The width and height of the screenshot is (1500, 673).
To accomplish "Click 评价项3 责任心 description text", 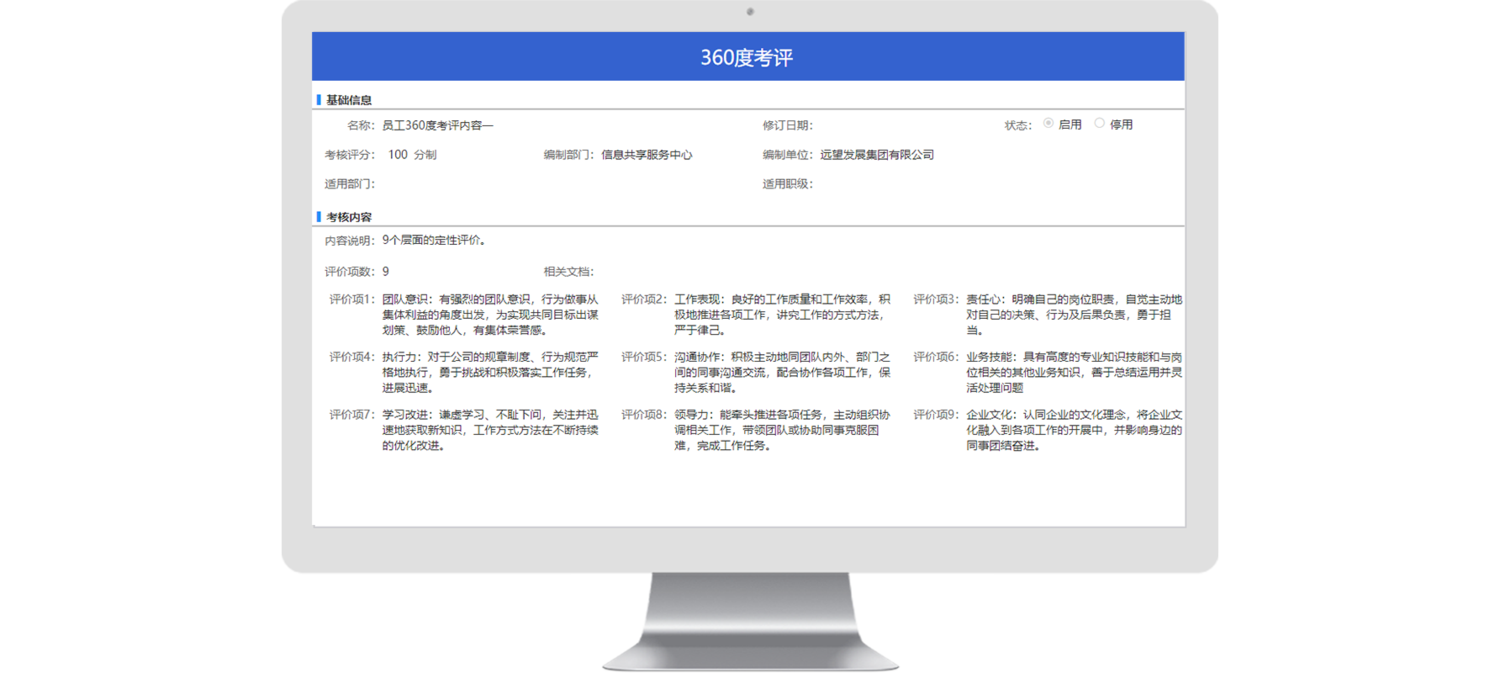I will (1074, 314).
